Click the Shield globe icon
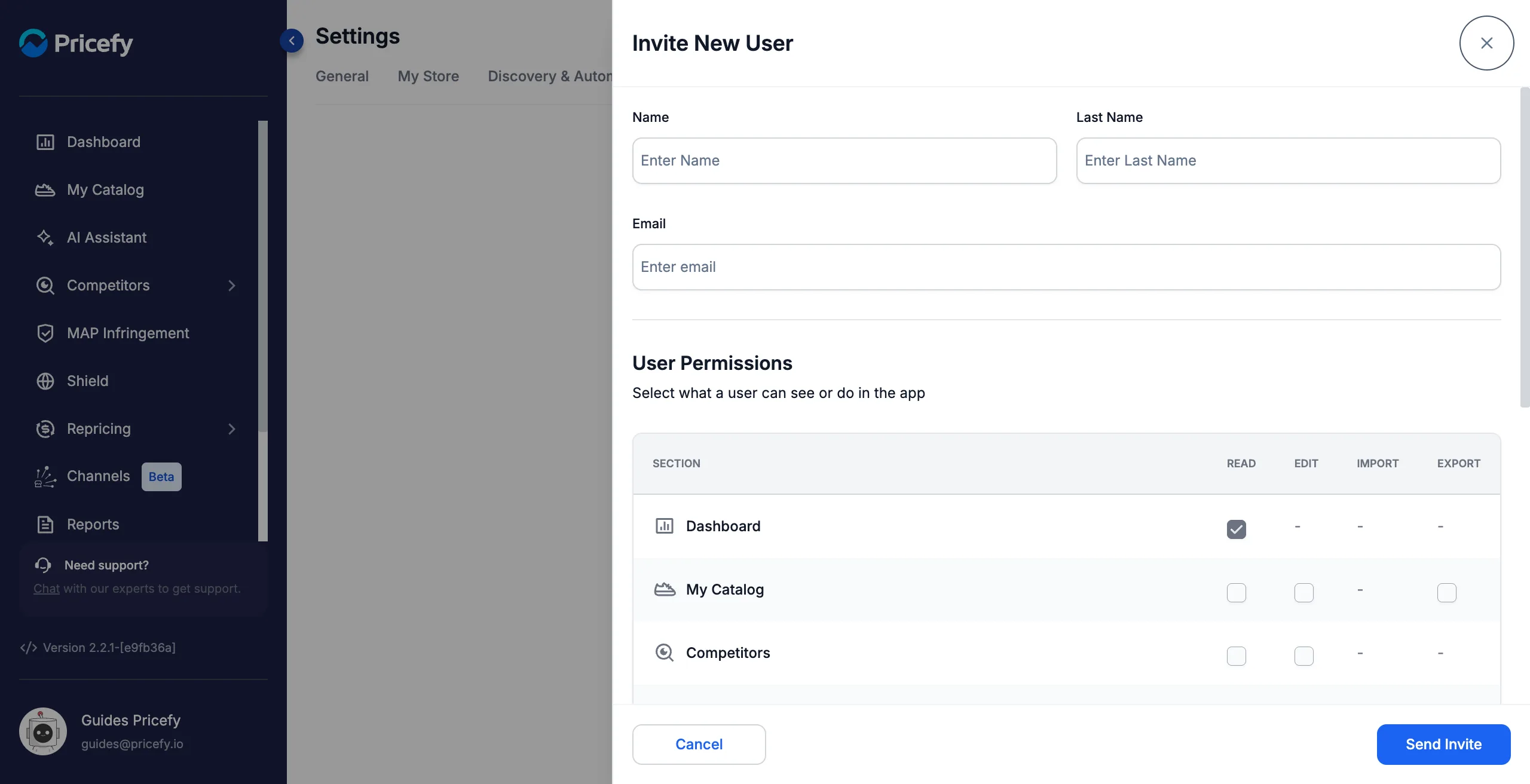This screenshot has height=784, width=1530. (45, 381)
